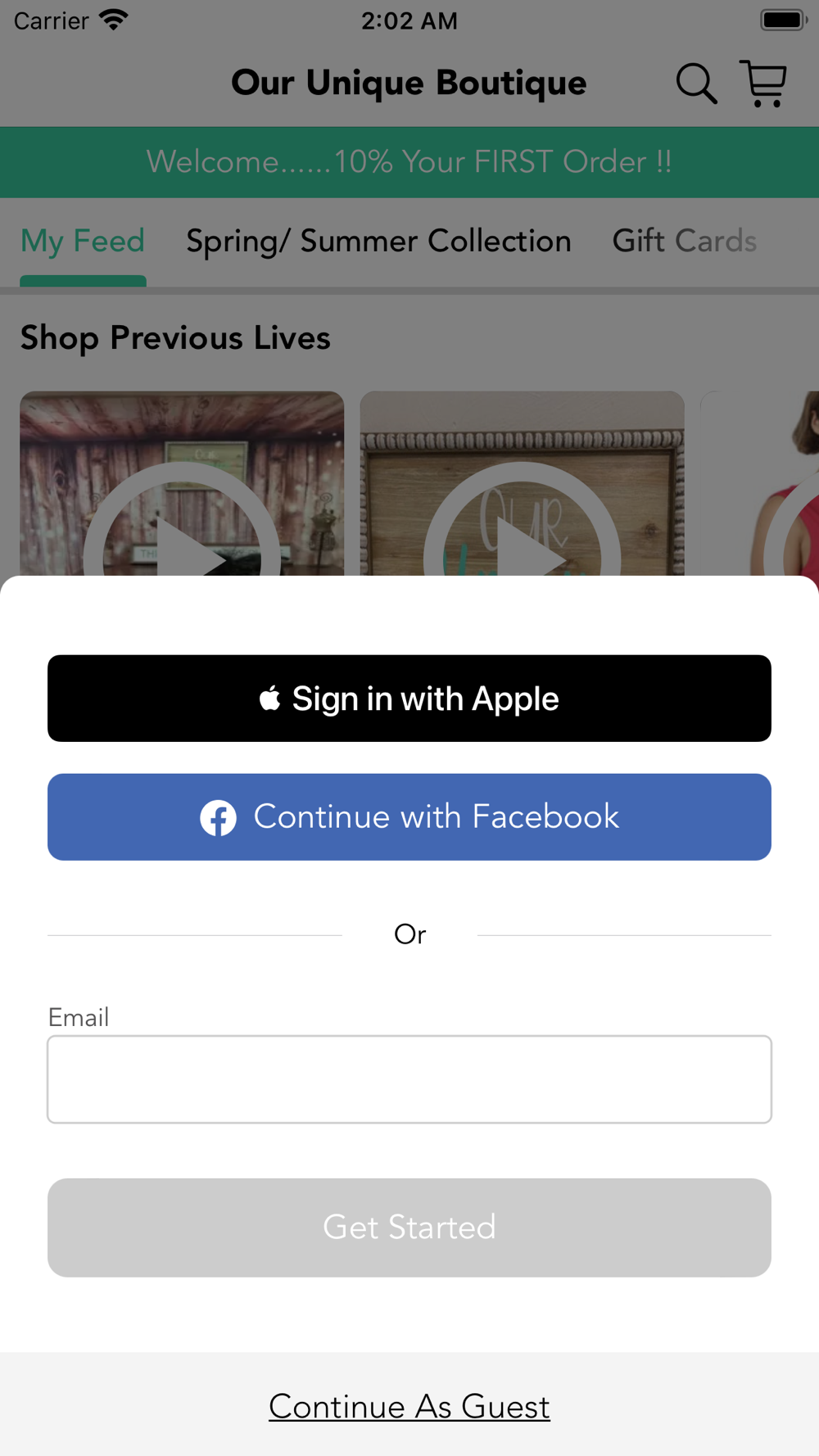
Task: Select the Gift Cards tab
Action: click(685, 242)
